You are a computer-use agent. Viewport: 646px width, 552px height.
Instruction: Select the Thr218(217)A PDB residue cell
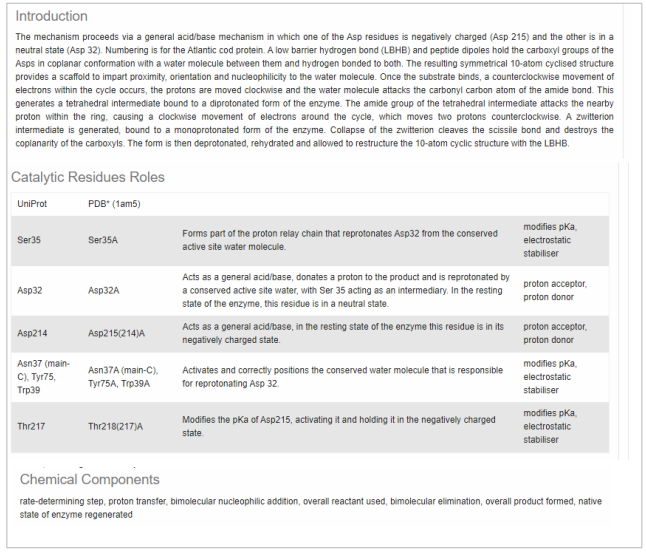coord(116,426)
